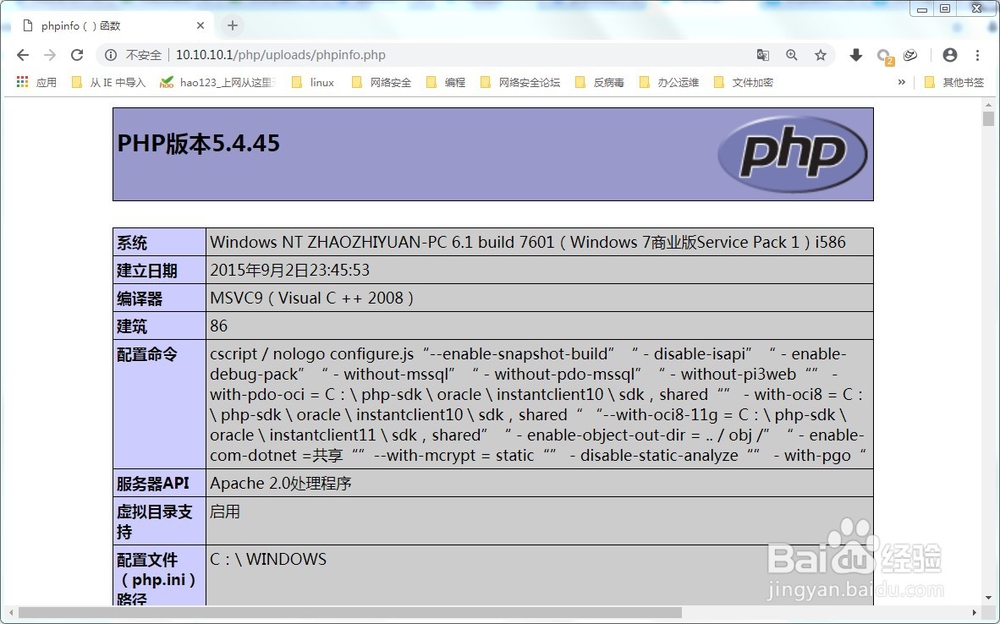This screenshot has width=1000, height=624.
Task: Open the extension icon with badge 2
Action: click(884, 56)
